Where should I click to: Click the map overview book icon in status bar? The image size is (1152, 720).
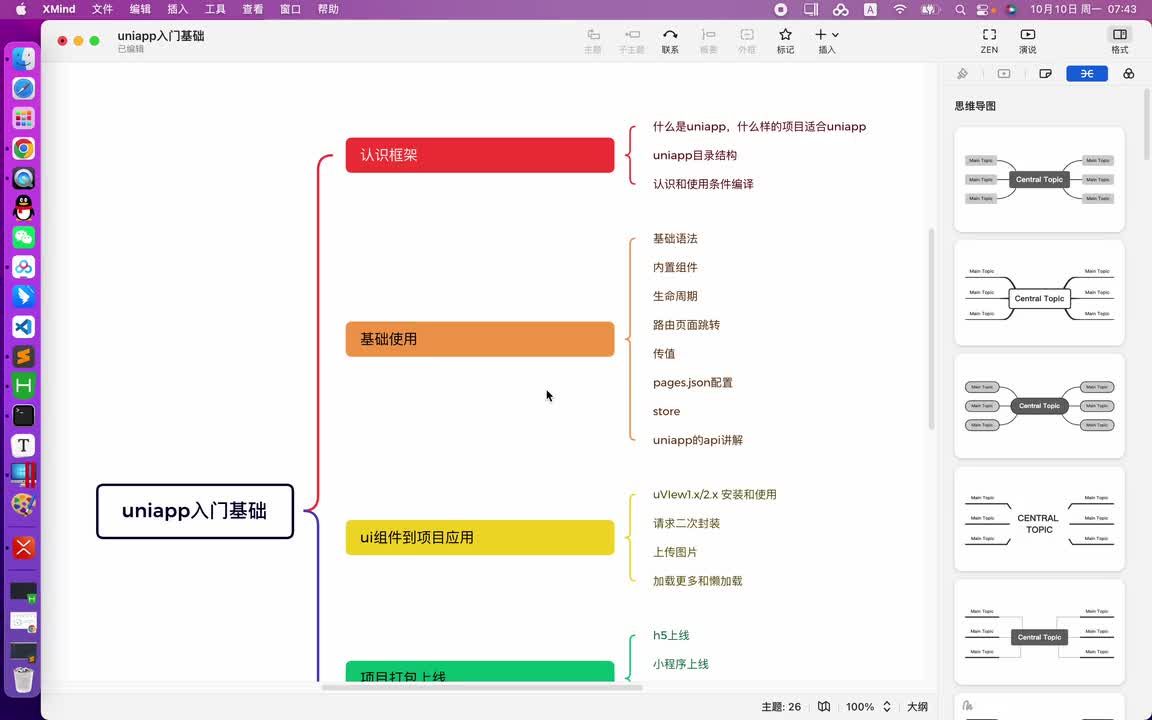click(x=824, y=706)
